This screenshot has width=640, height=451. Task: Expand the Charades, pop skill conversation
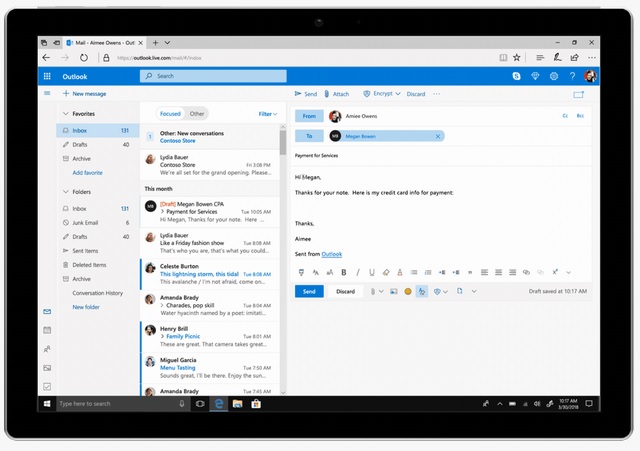162,305
